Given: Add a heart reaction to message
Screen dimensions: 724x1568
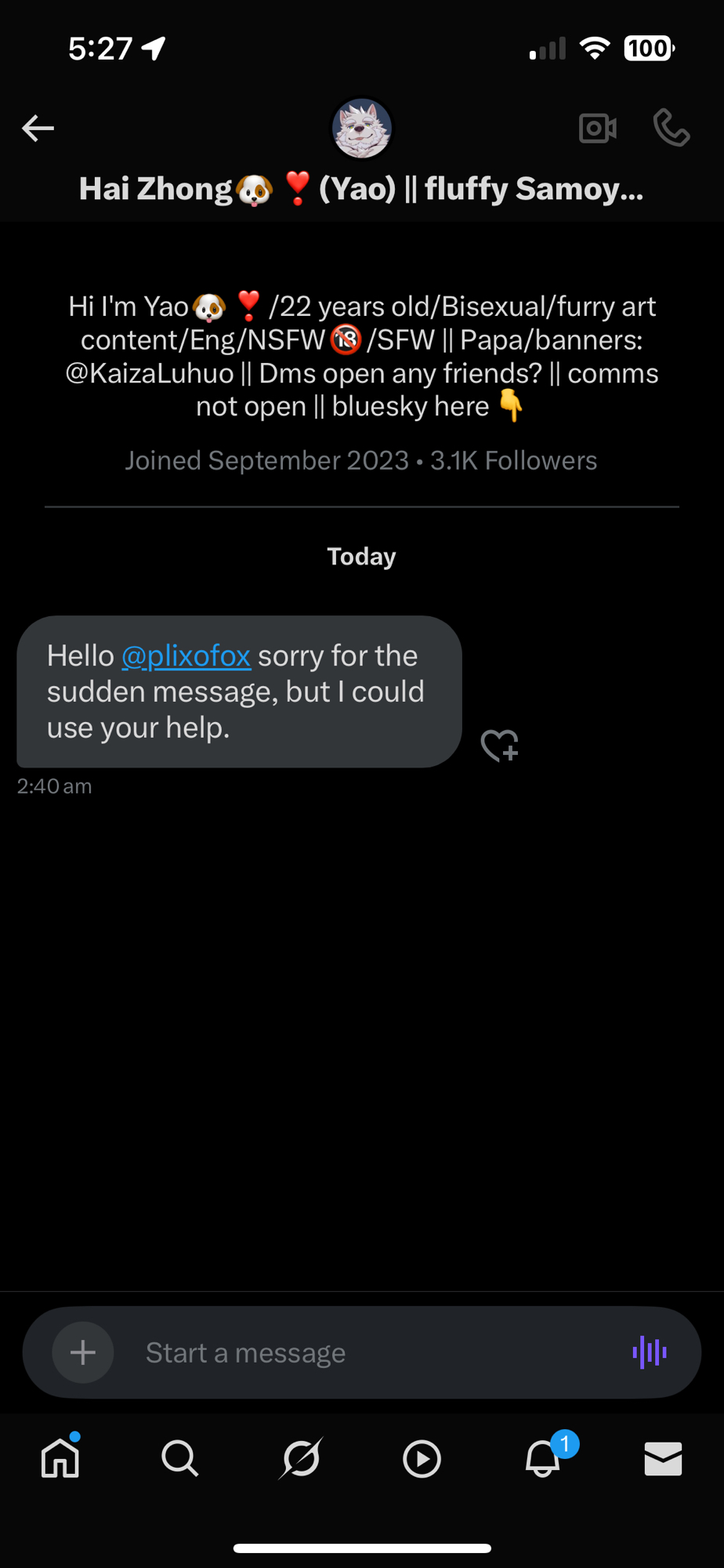Looking at the screenshot, I should 500,745.
